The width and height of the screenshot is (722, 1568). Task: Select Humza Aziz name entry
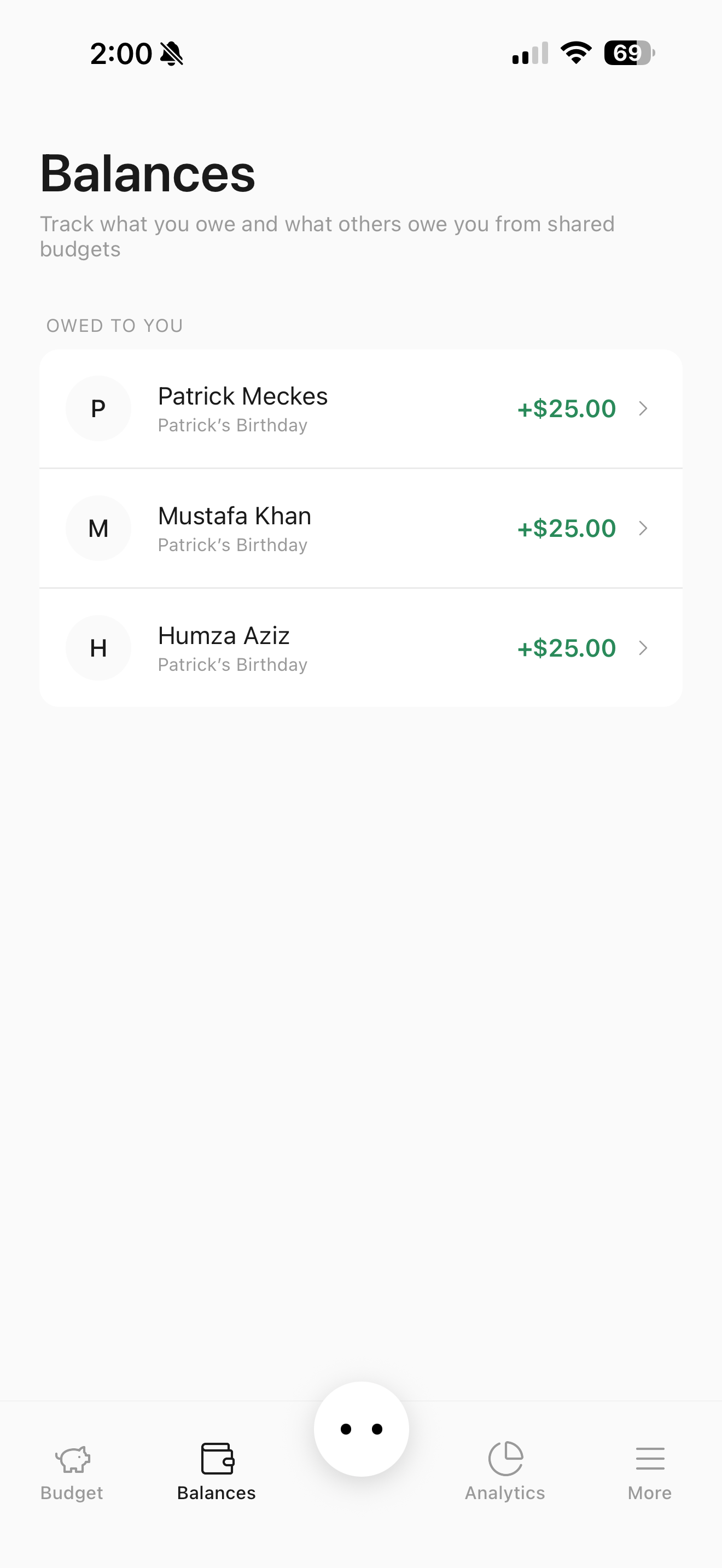tap(223, 636)
